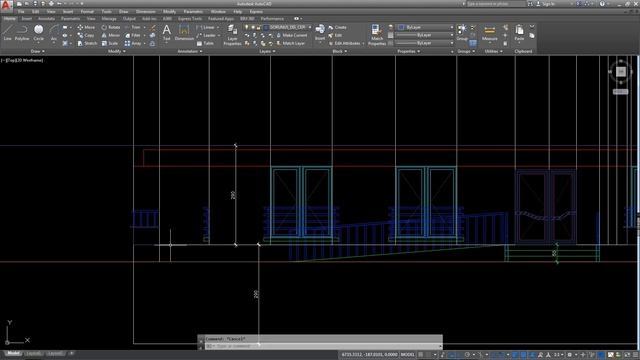Image resolution: width=640 pixels, height=360 pixels.
Task: Select the Circle tool
Action: point(38,33)
